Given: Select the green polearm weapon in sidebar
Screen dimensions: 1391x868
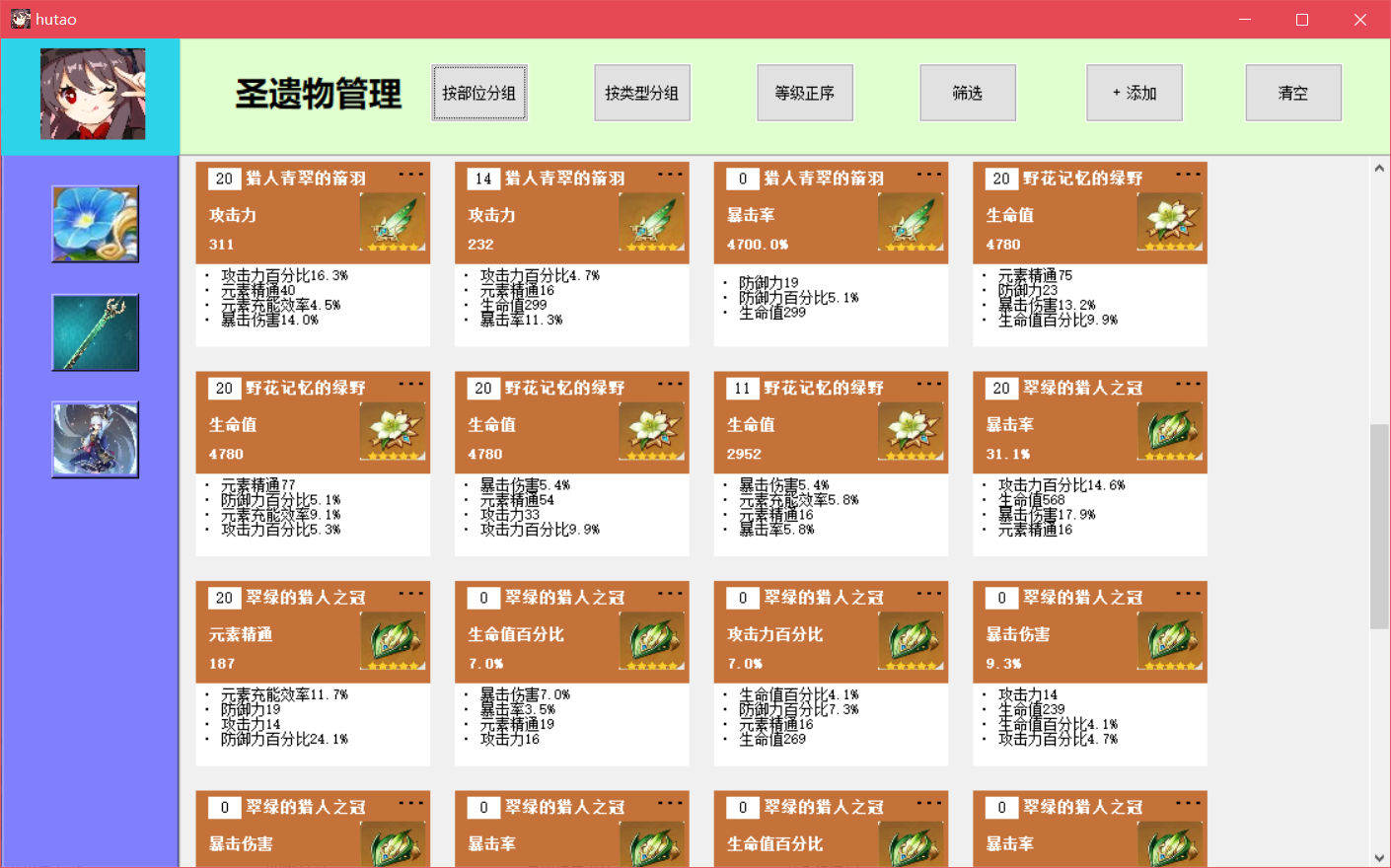Looking at the screenshot, I should [x=96, y=332].
